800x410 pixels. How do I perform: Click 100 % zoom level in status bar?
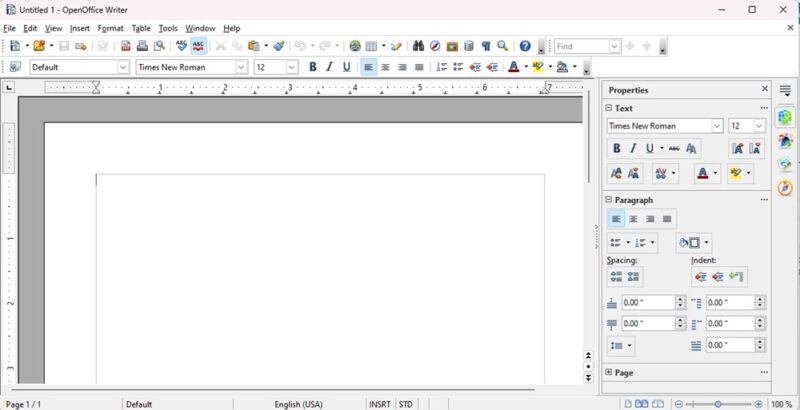coord(782,404)
